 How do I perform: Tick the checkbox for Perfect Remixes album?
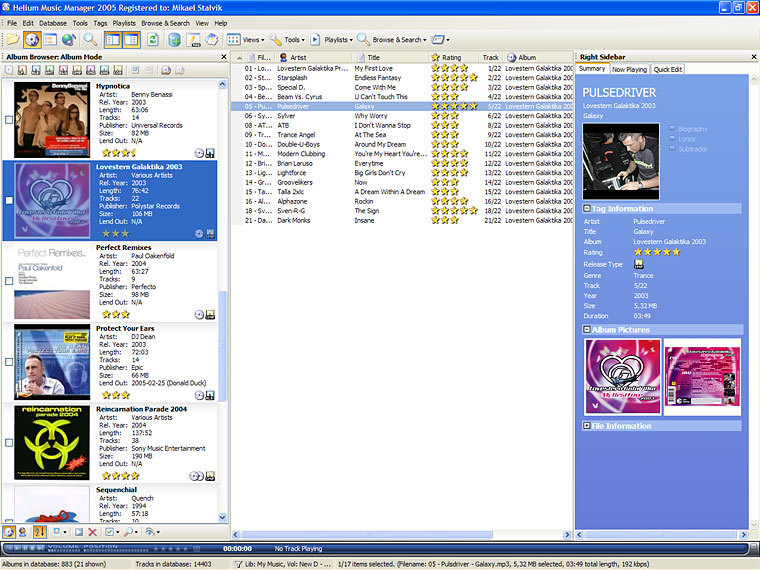tap(9, 281)
